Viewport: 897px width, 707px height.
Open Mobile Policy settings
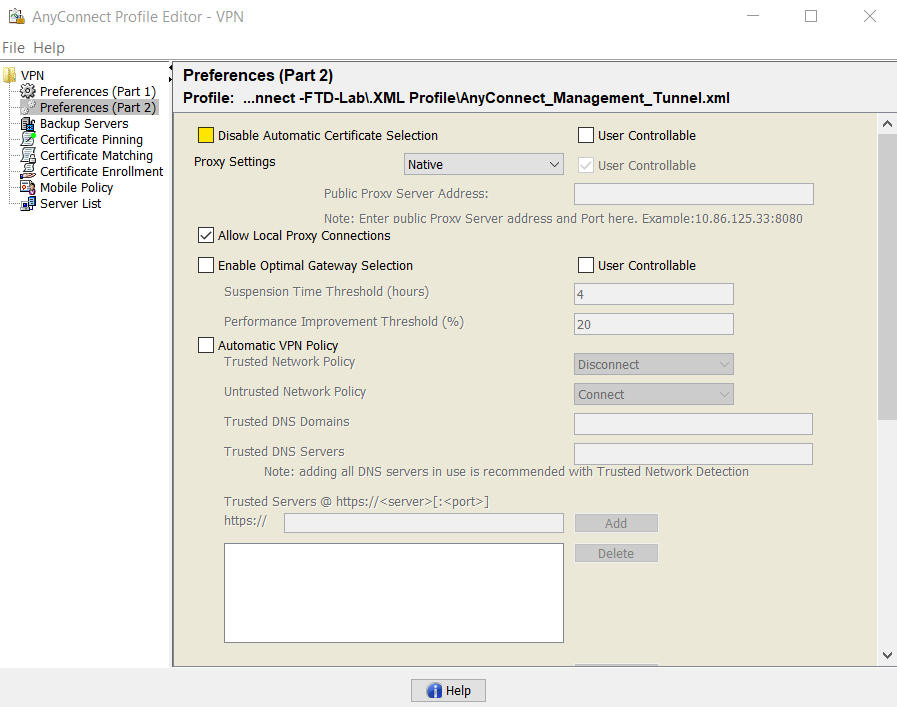pyautogui.click(x=77, y=188)
